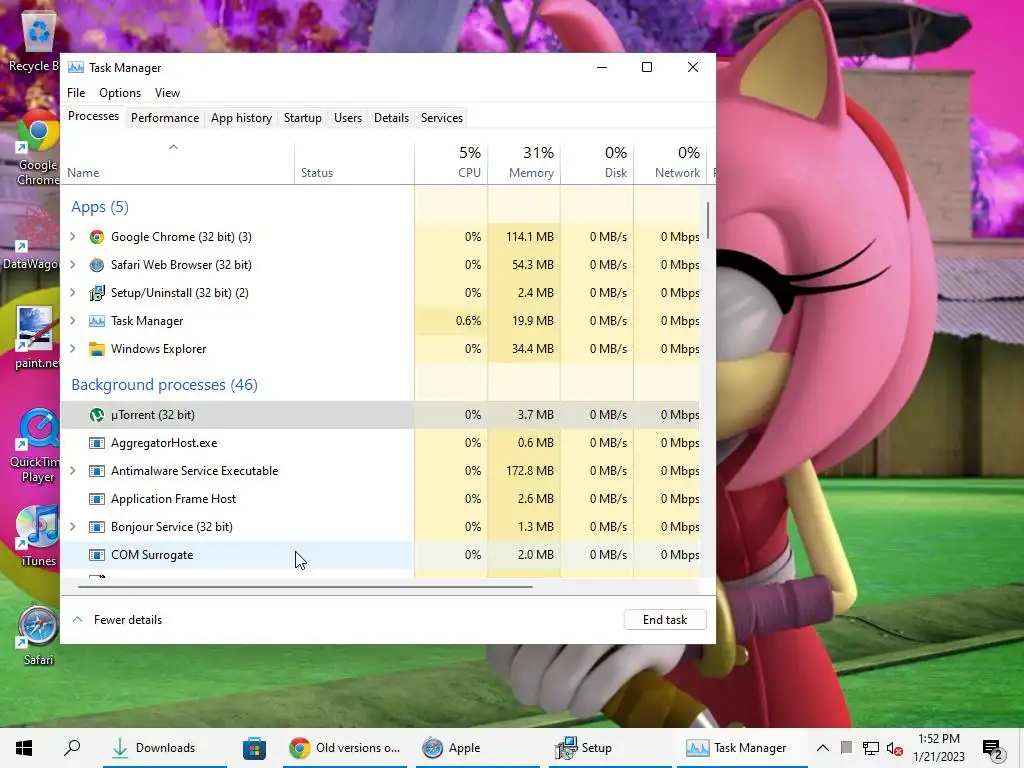Open the Windows Start menu

click(24, 748)
